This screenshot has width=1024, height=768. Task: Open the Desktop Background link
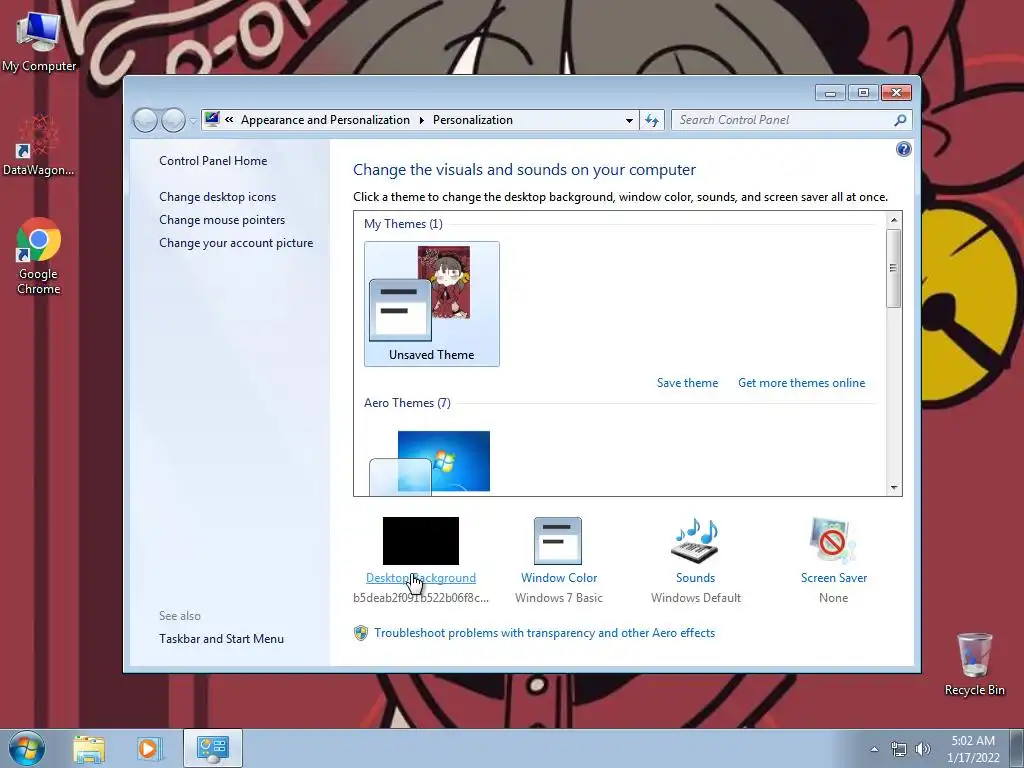coord(421,578)
